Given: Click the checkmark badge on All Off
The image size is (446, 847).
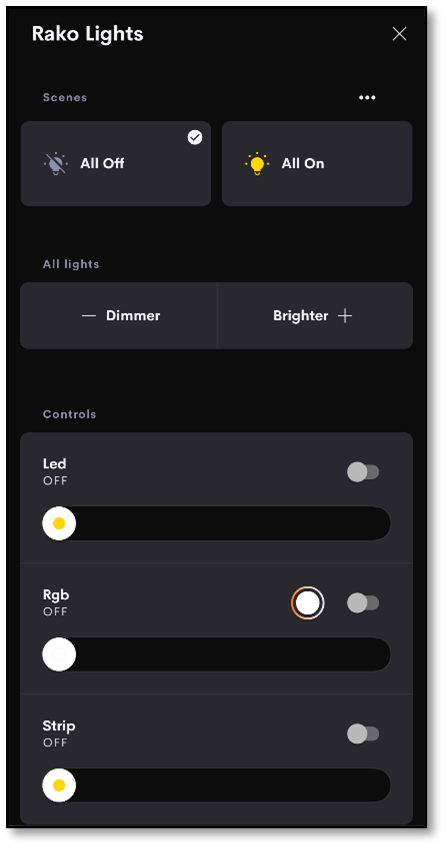Looking at the screenshot, I should (195, 138).
